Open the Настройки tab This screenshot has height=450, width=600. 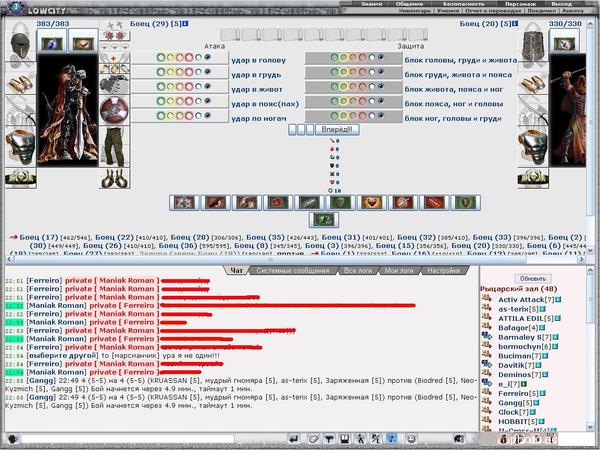coord(443,270)
